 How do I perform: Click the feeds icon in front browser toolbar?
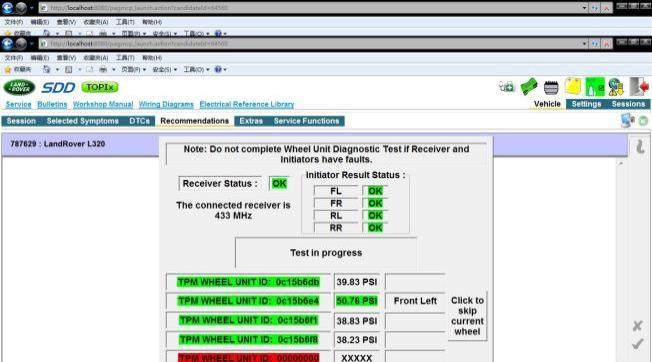(x=69, y=69)
